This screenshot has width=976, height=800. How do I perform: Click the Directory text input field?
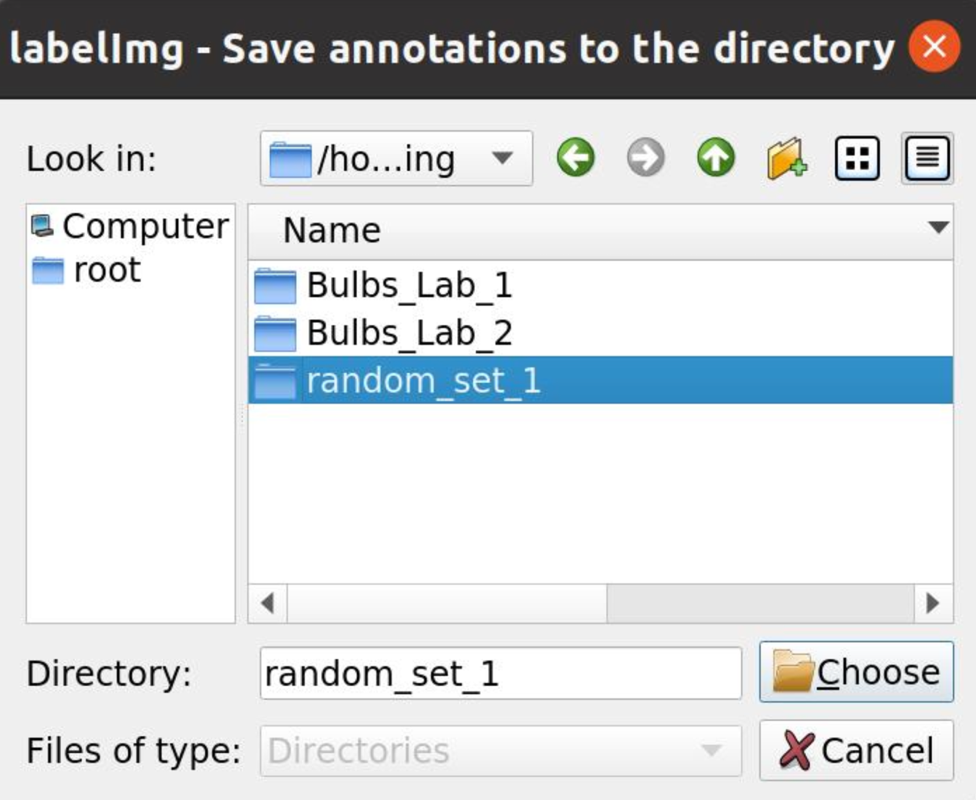(x=500, y=673)
